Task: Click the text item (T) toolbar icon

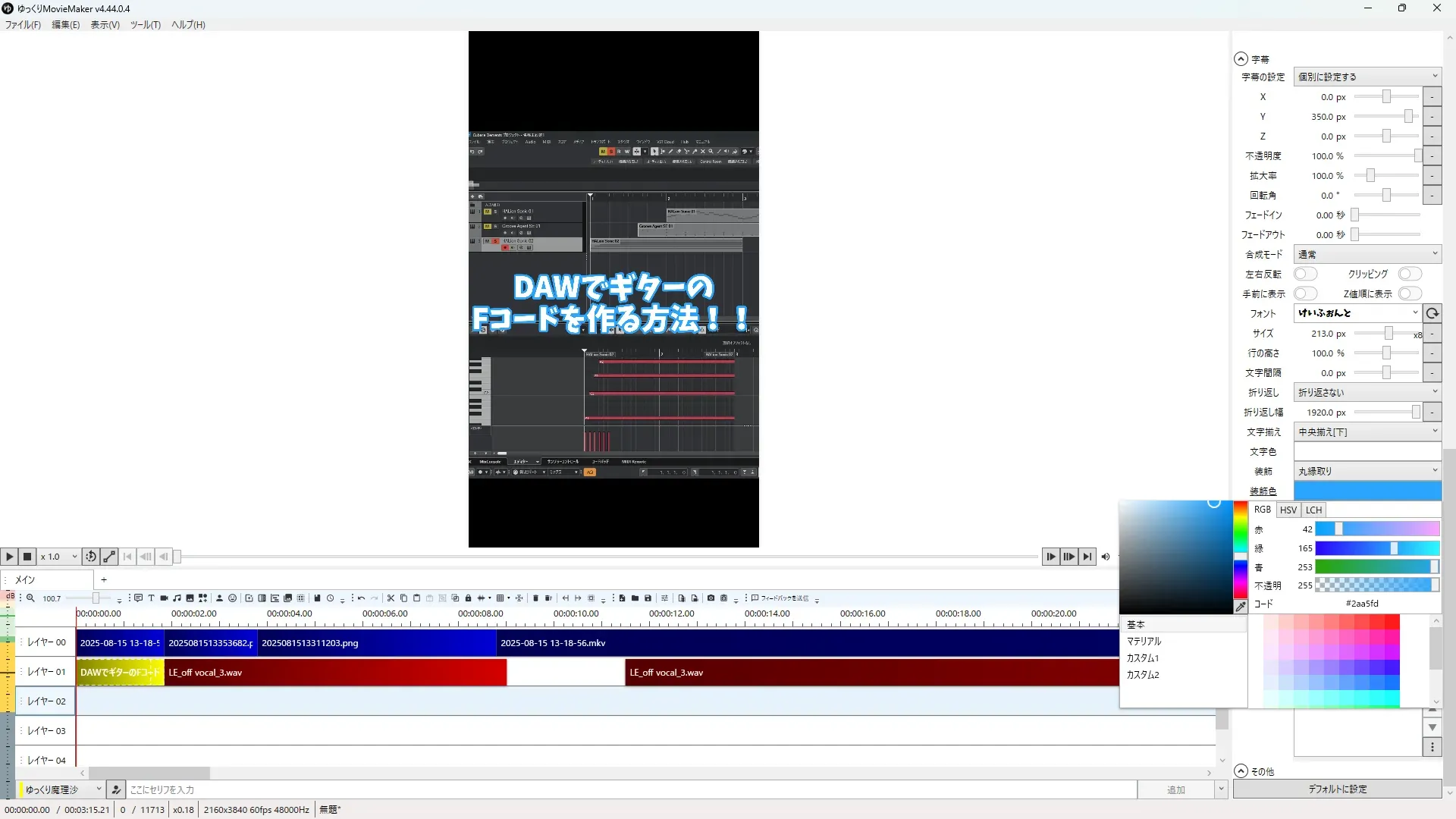Action: coord(151,598)
